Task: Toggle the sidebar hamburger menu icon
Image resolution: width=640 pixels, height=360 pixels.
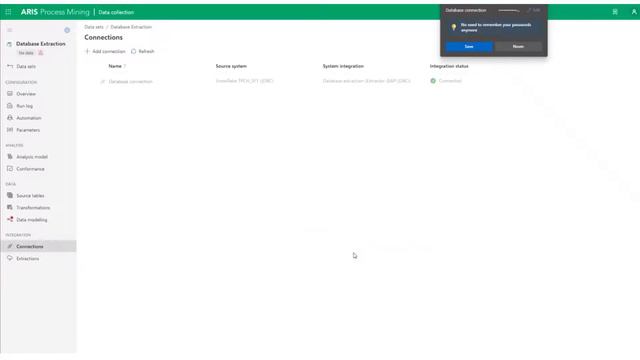Action: click(10, 30)
